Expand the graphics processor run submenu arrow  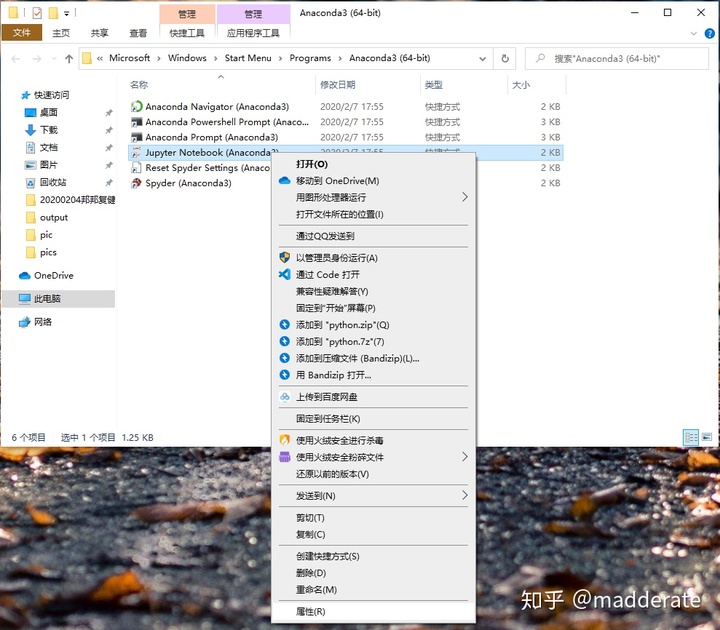[465, 197]
